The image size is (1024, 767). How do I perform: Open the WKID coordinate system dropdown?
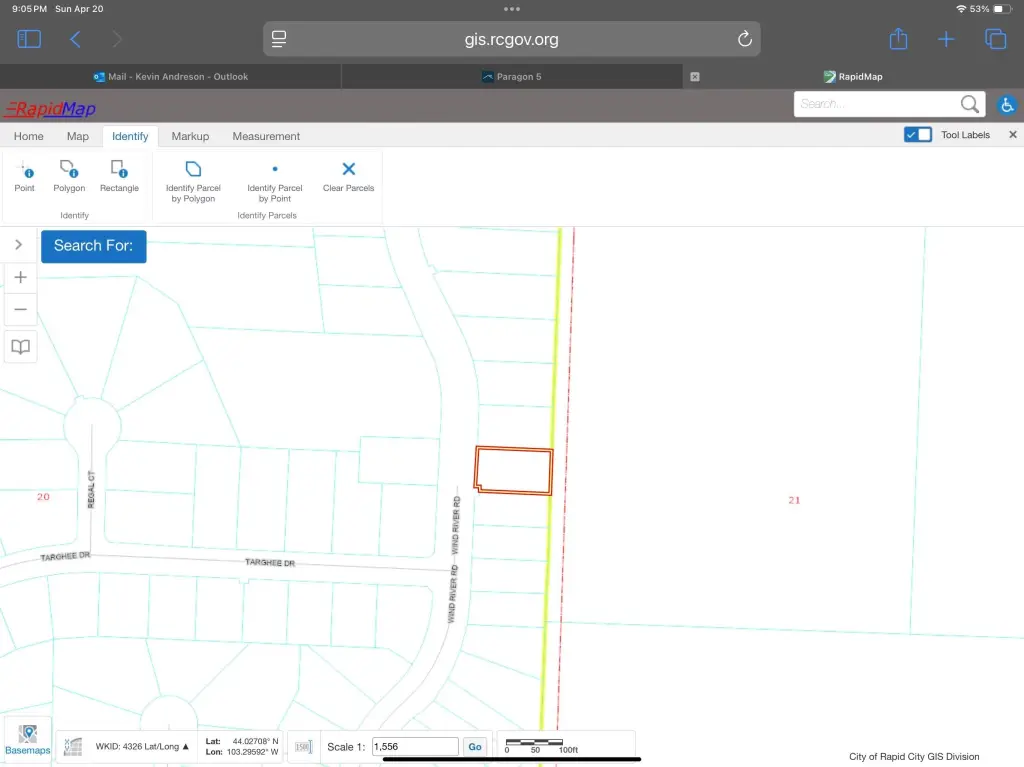[142, 746]
